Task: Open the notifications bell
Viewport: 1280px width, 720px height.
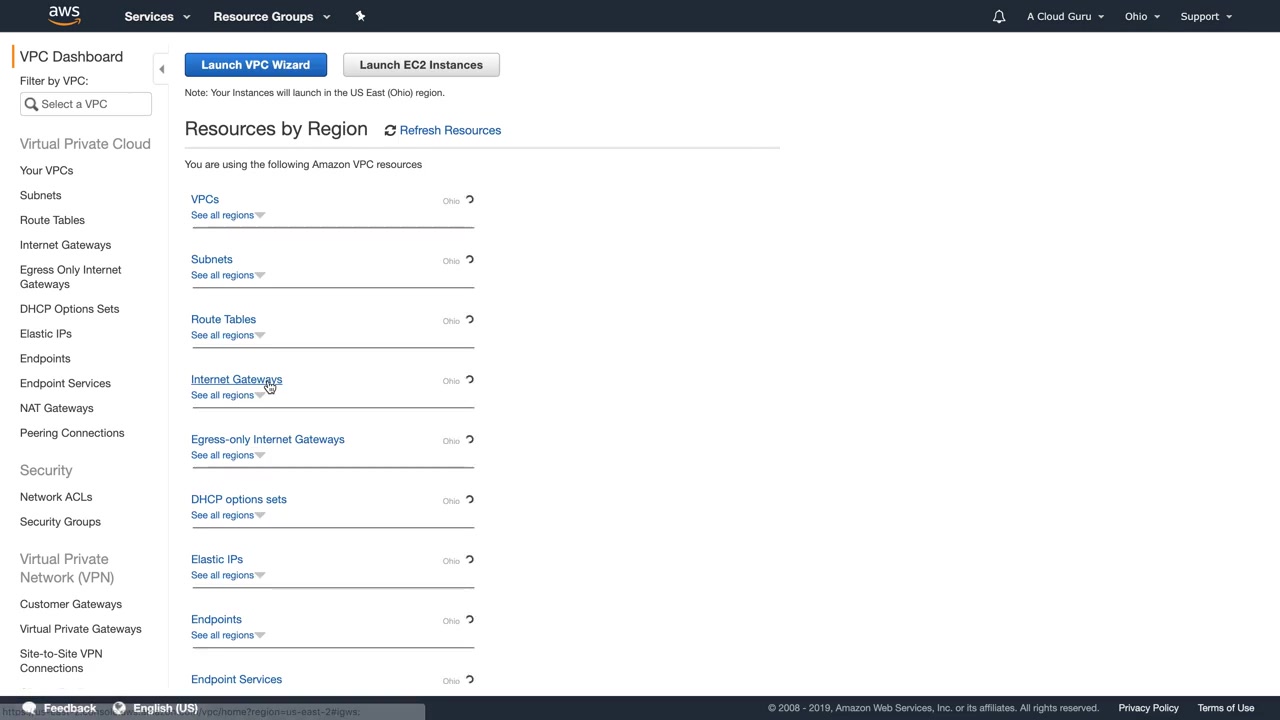Action: 998,16
